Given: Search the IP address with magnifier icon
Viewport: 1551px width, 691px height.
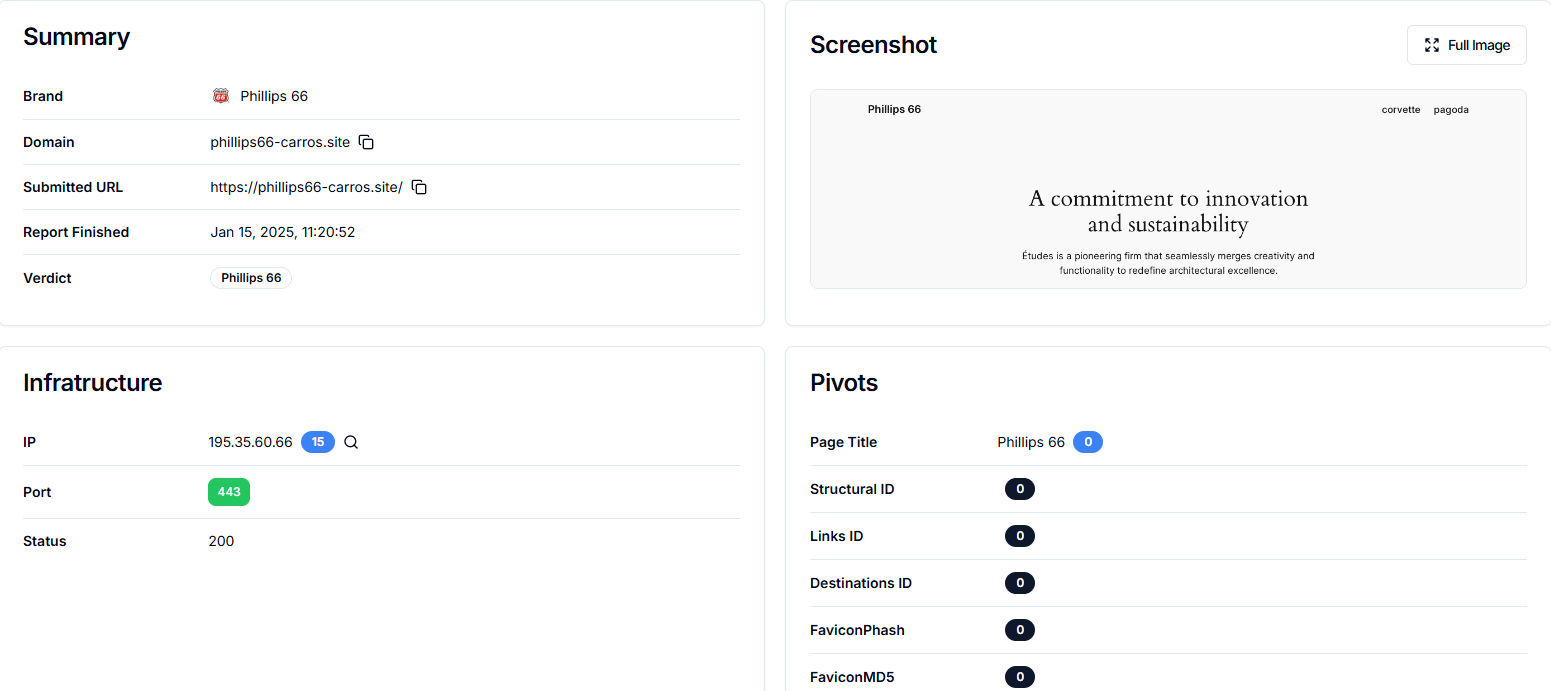Looking at the screenshot, I should tap(351, 442).
